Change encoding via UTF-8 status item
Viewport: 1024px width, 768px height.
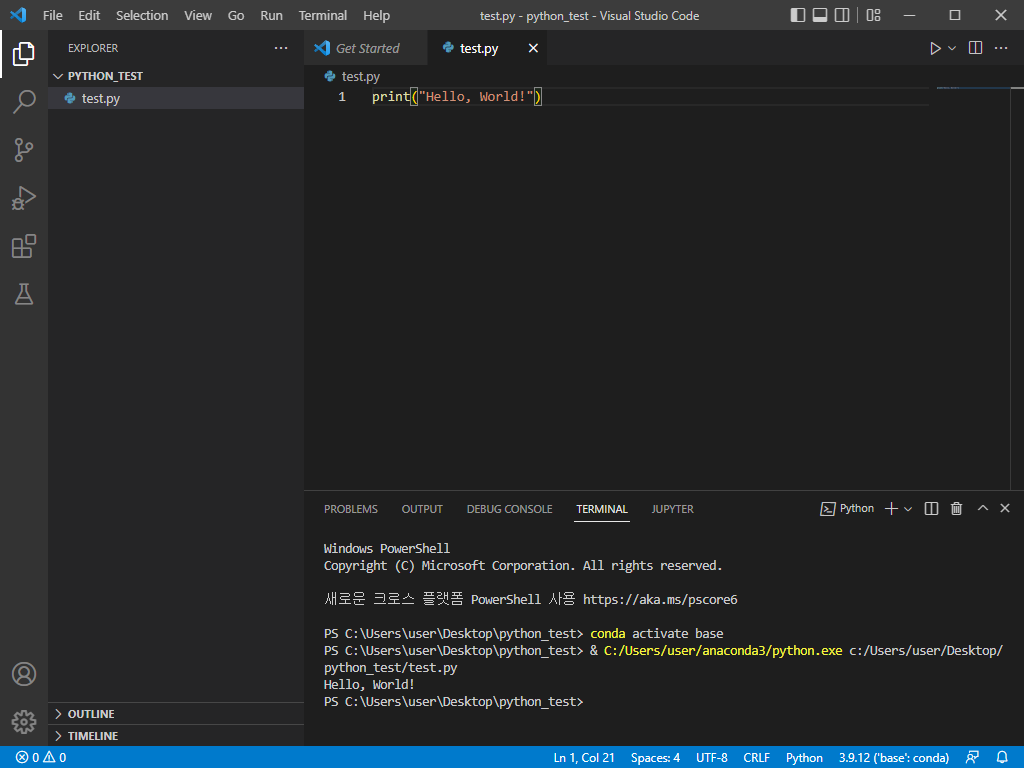click(x=712, y=758)
